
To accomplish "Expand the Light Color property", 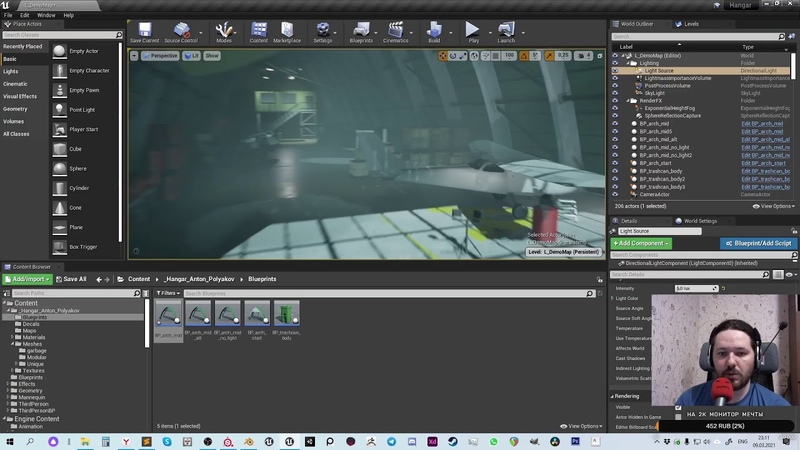I will [x=613, y=298].
